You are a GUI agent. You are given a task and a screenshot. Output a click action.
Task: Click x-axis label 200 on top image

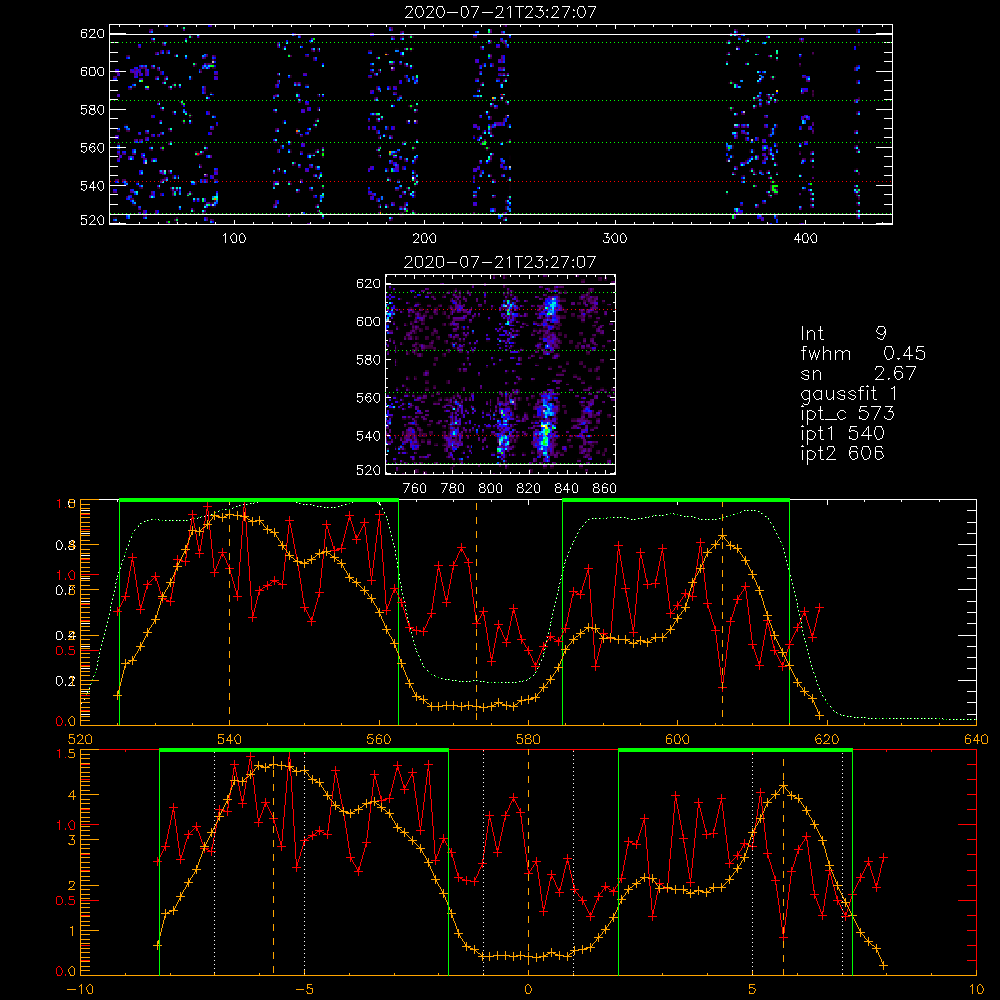tap(424, 239)
